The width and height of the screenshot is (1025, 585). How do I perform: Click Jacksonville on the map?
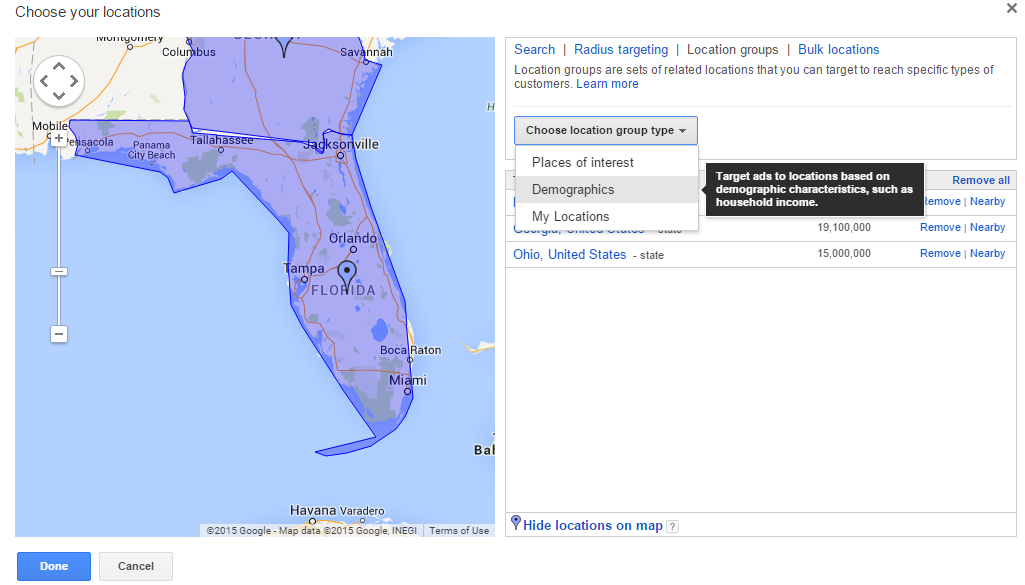[x=341, y=144]
